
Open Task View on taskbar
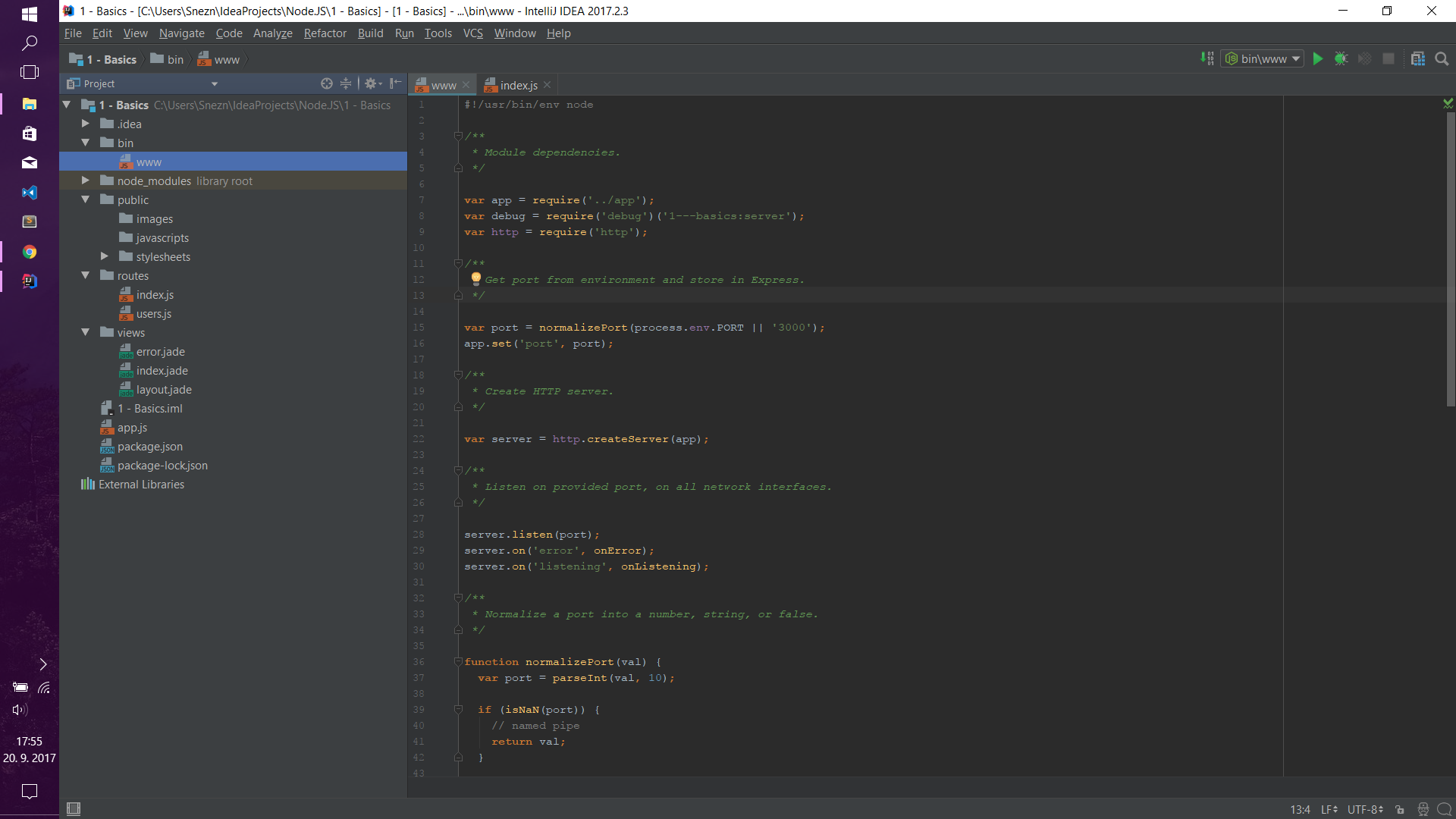click(x=30, y=72)
